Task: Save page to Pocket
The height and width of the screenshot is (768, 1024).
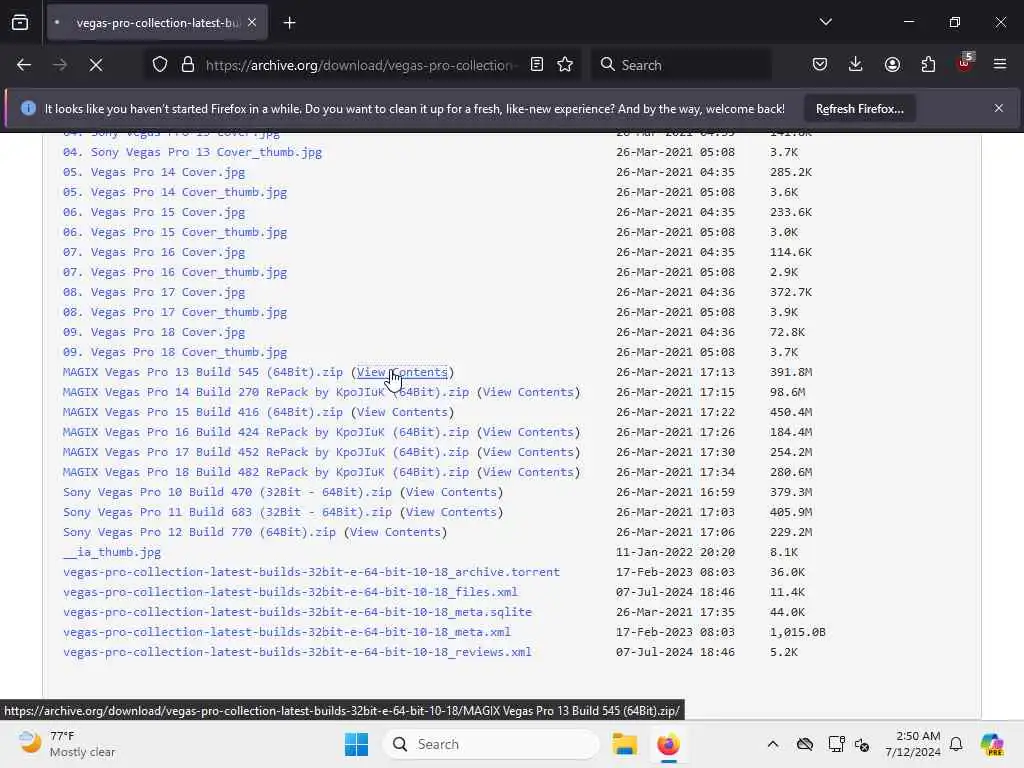Action: [820, 65]
